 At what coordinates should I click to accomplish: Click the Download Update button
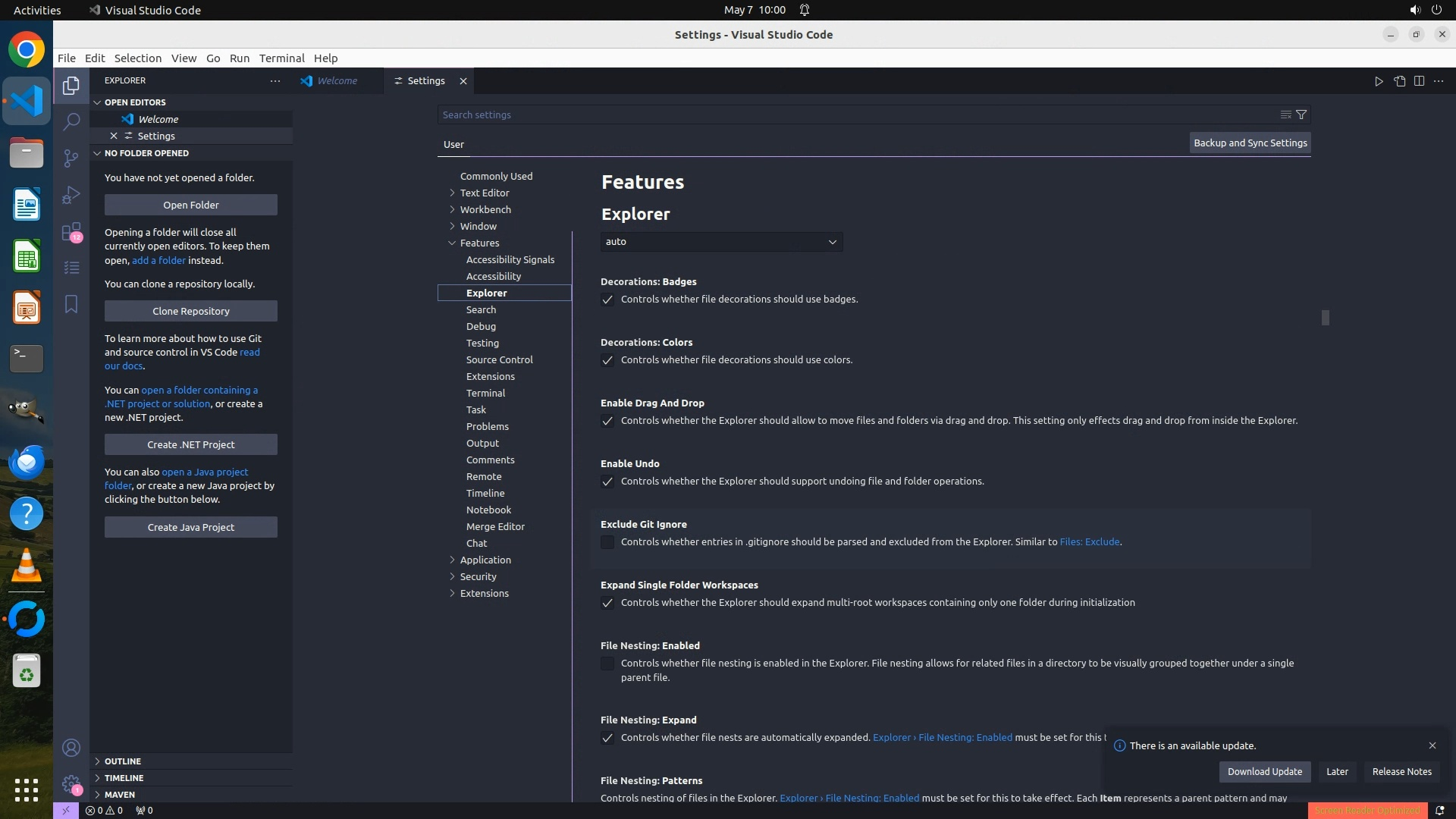[x=1264, y=771]
